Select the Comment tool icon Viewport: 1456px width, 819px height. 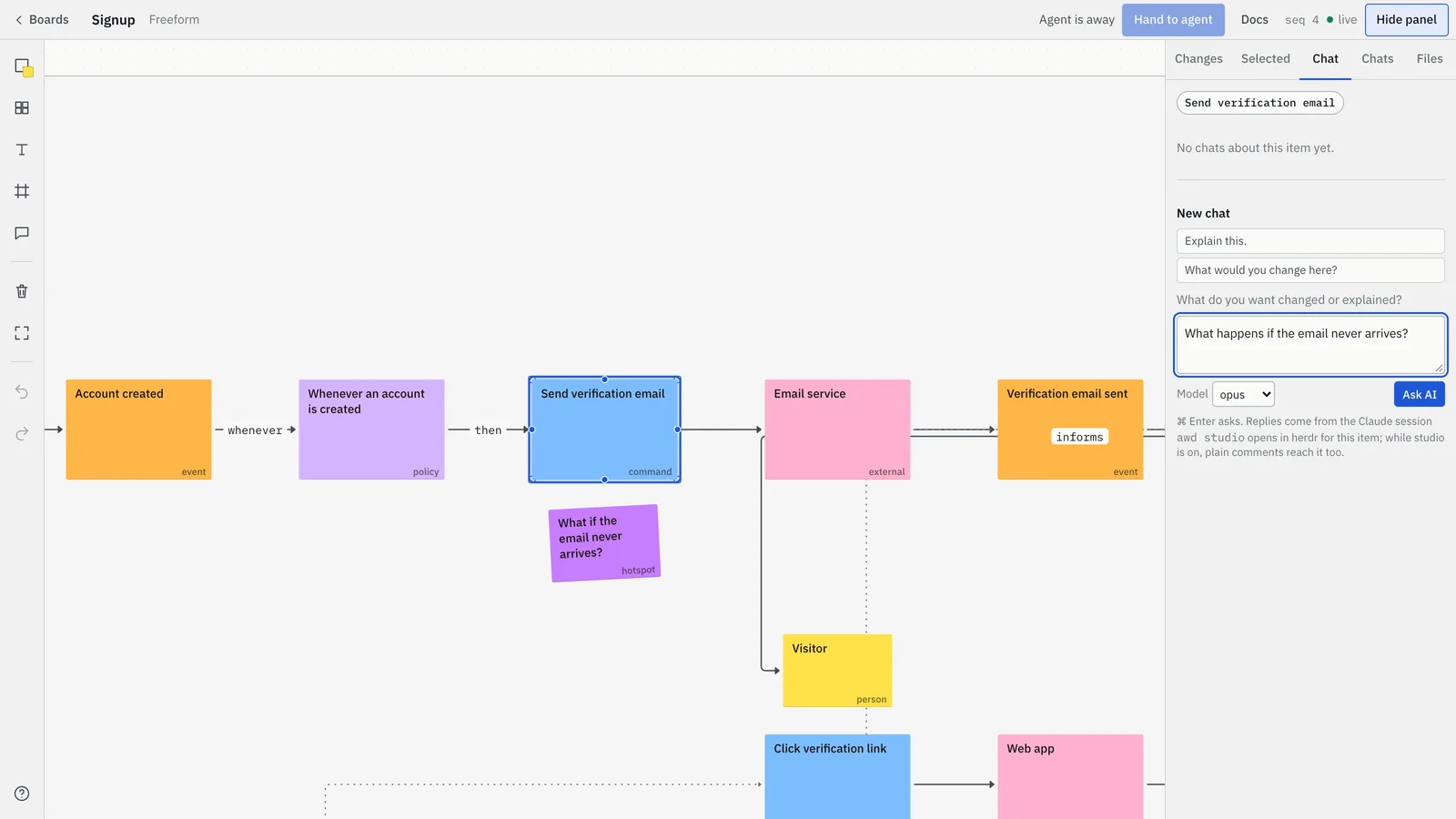click(x=22, y=233)
